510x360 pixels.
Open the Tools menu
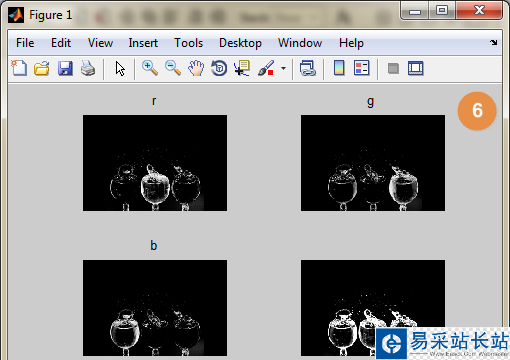point(188,43)
